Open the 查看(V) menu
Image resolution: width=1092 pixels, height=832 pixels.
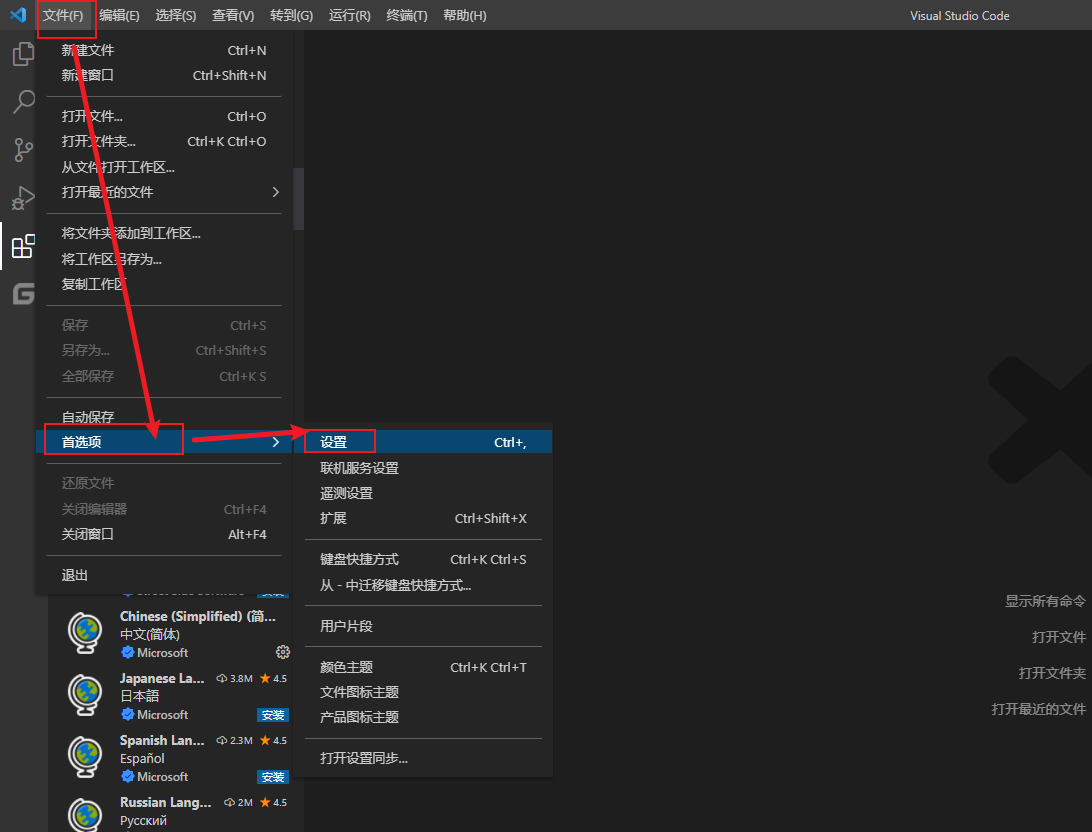pos(233,15)
